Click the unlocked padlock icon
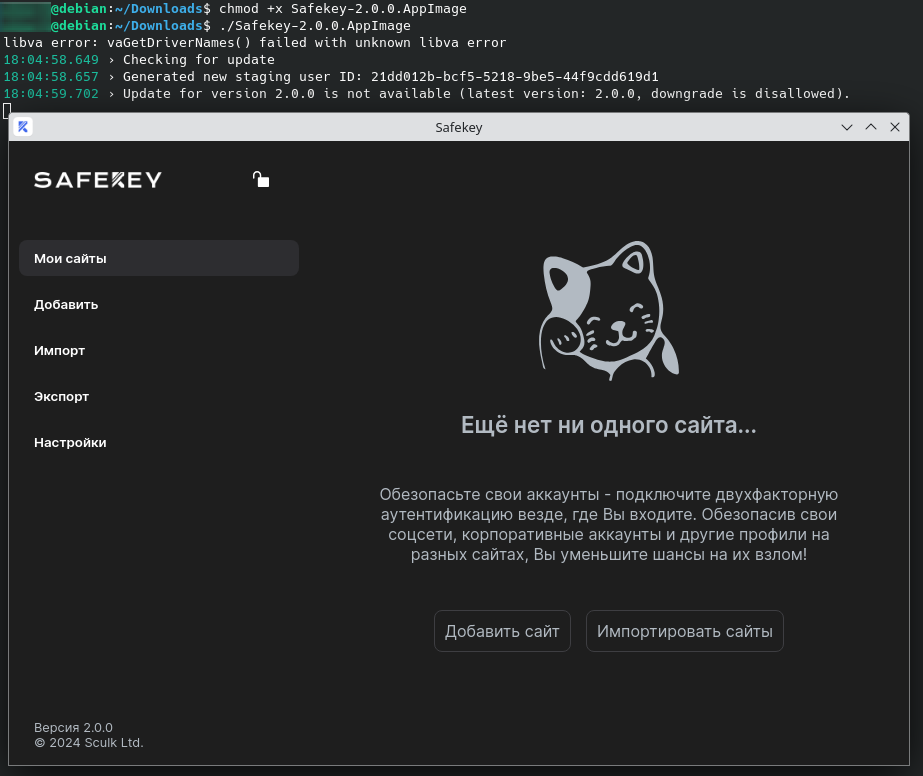The height and width of the screenshot is (776, 923). [261, 179]
